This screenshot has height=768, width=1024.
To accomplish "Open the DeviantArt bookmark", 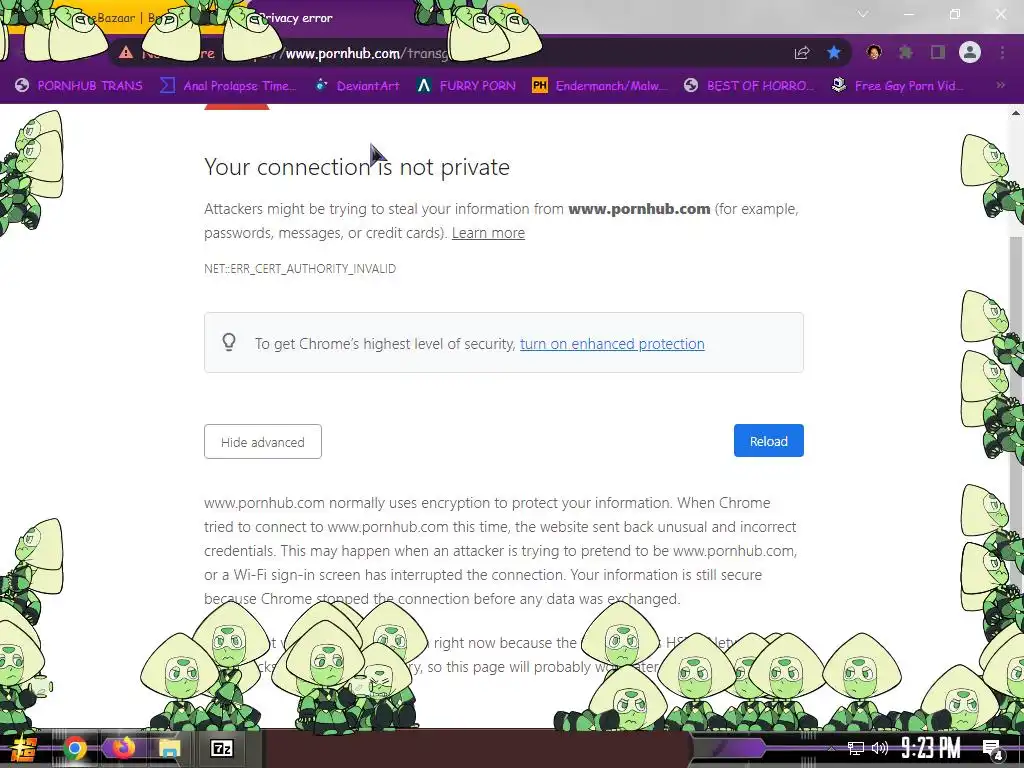I will [357, 86].
